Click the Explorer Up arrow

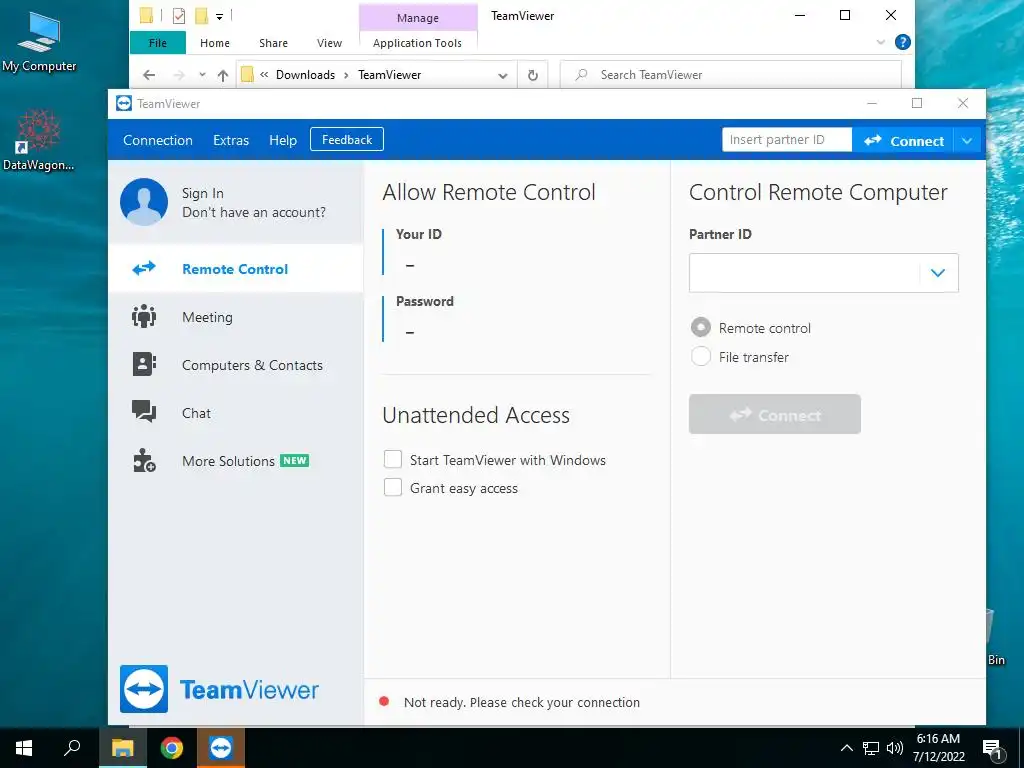[223, 75]
